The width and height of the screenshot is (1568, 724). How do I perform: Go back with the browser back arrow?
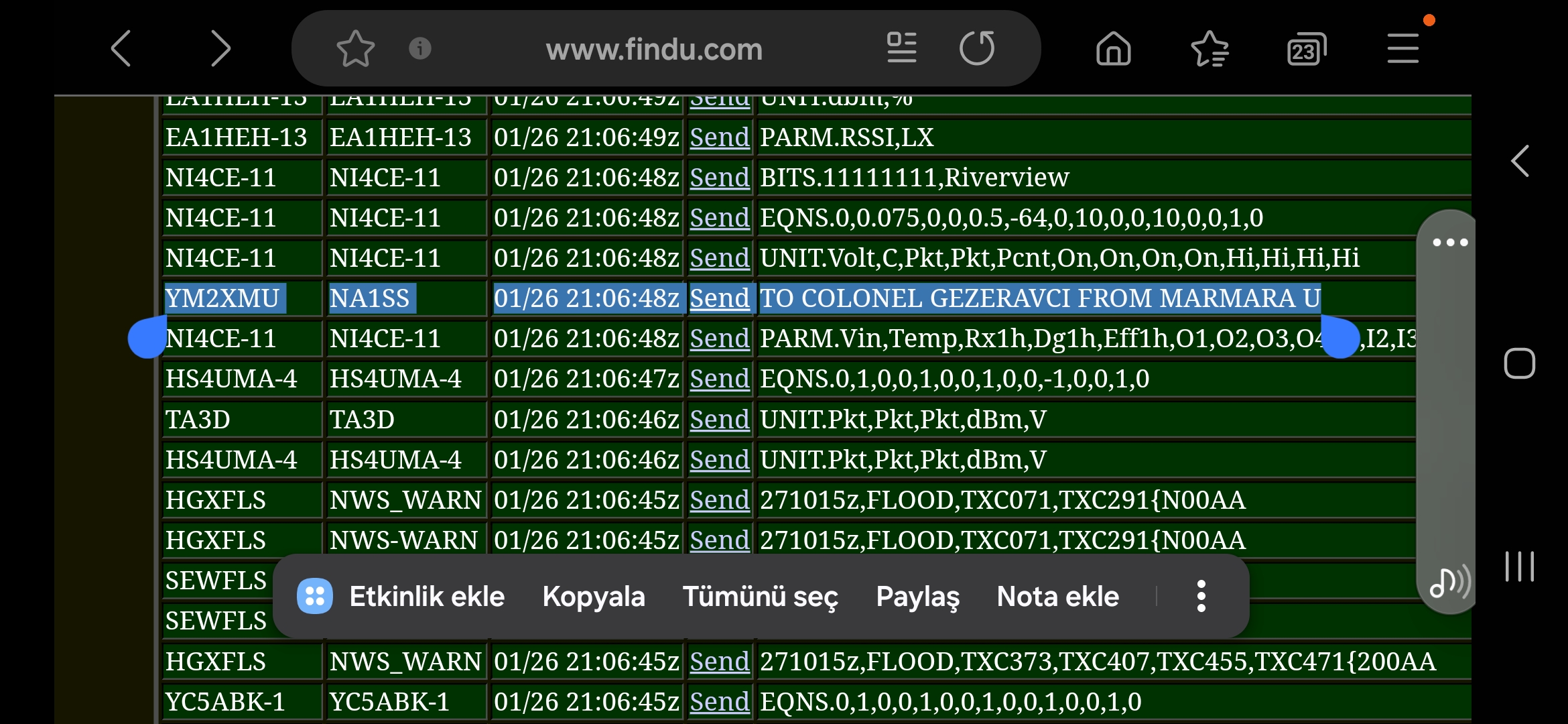click(121, 49)
